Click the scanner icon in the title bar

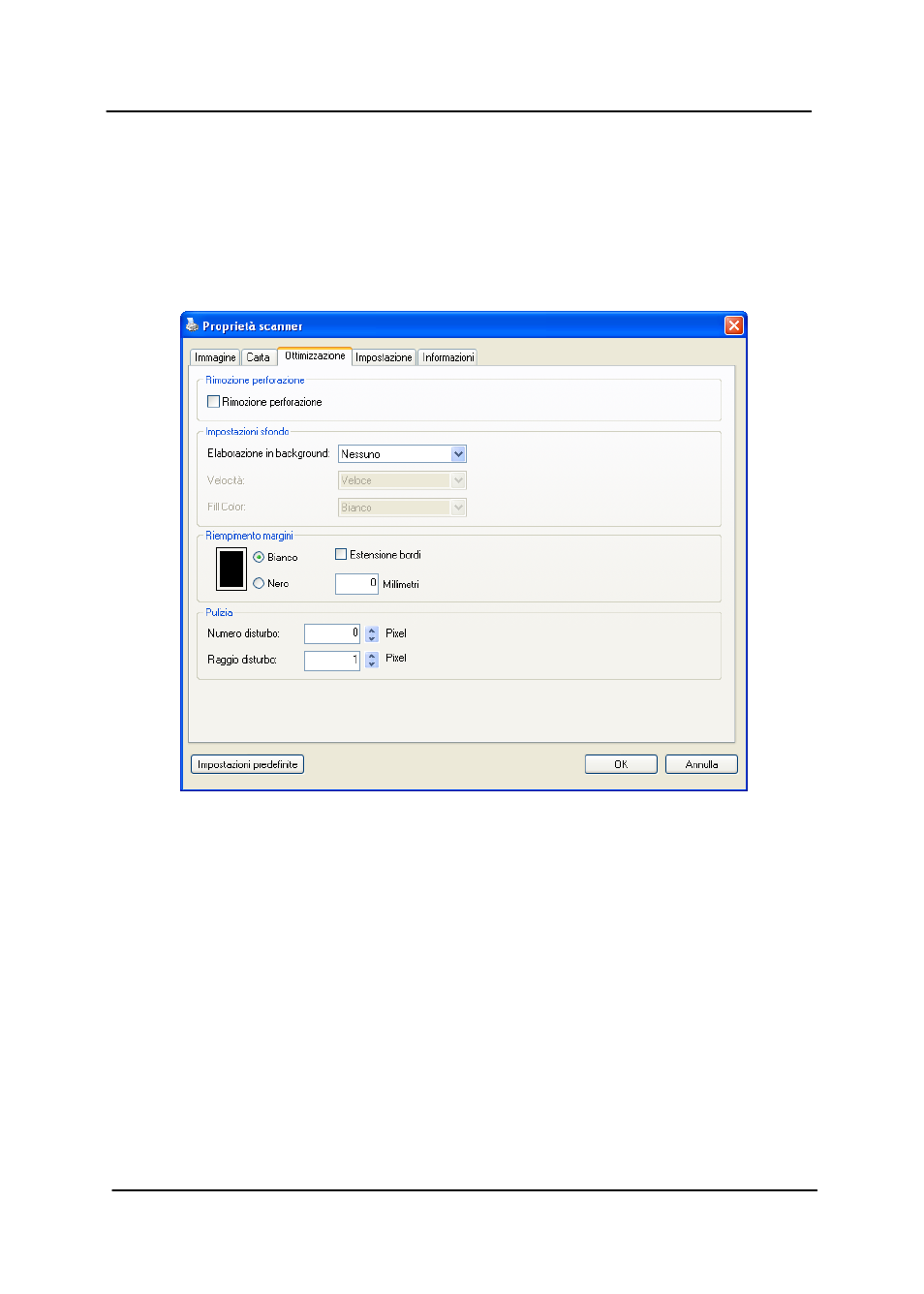pos(192,325)
